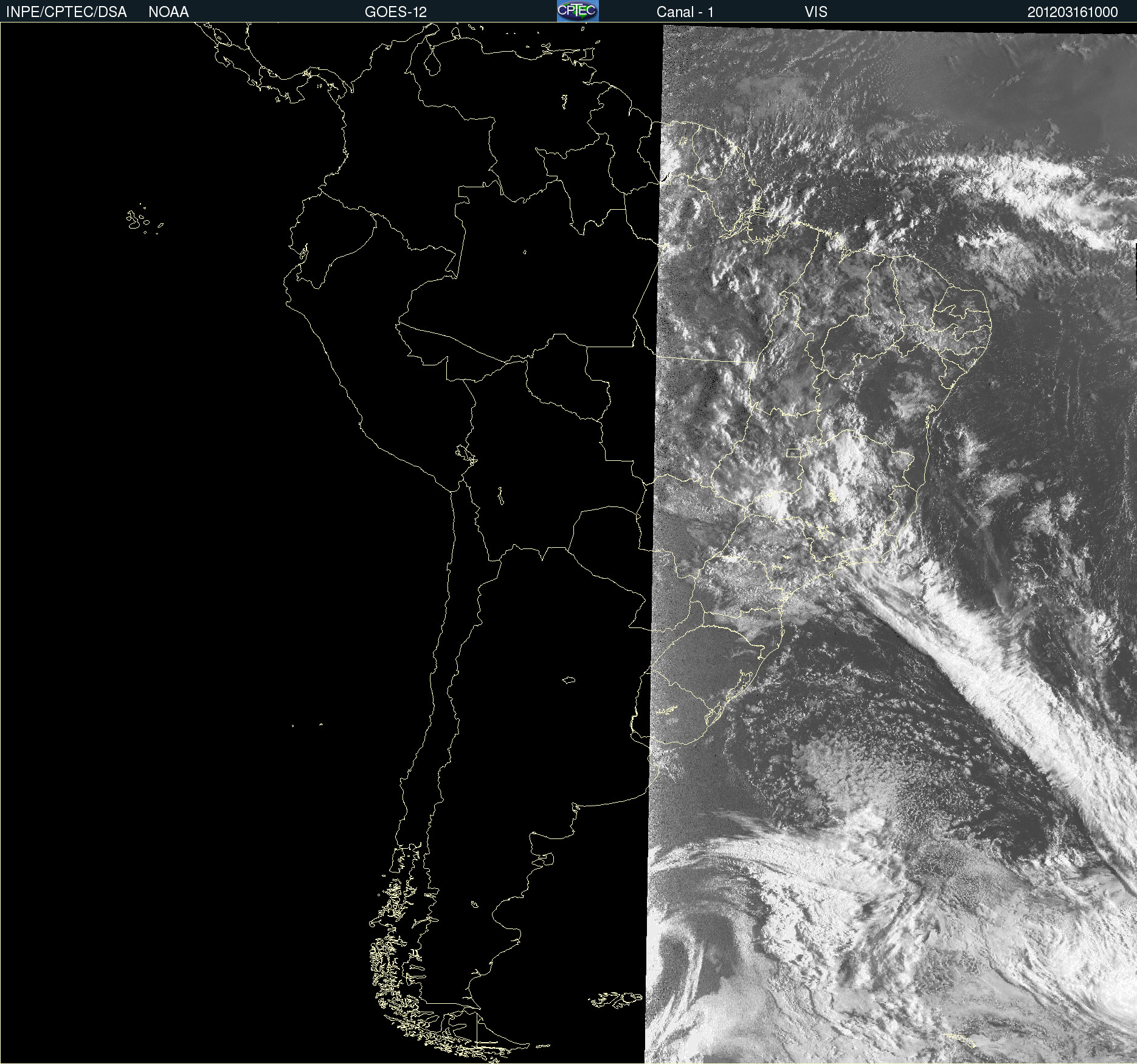Click the NOAA label in header
1137x1064 pixels.
coord(168,12)
